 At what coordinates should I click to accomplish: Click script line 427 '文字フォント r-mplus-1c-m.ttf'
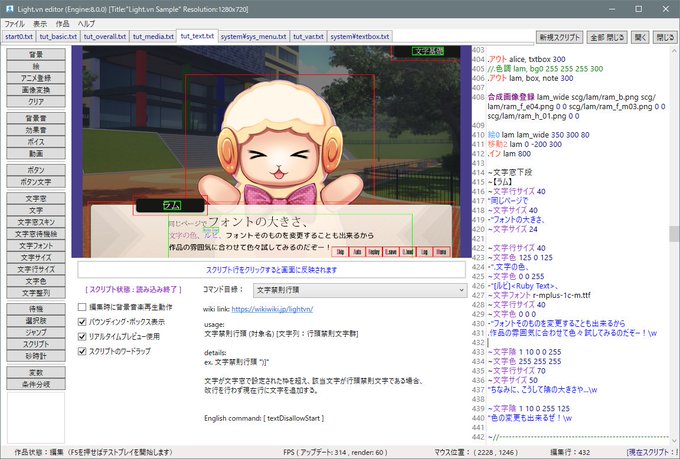(x=539, y=295)
